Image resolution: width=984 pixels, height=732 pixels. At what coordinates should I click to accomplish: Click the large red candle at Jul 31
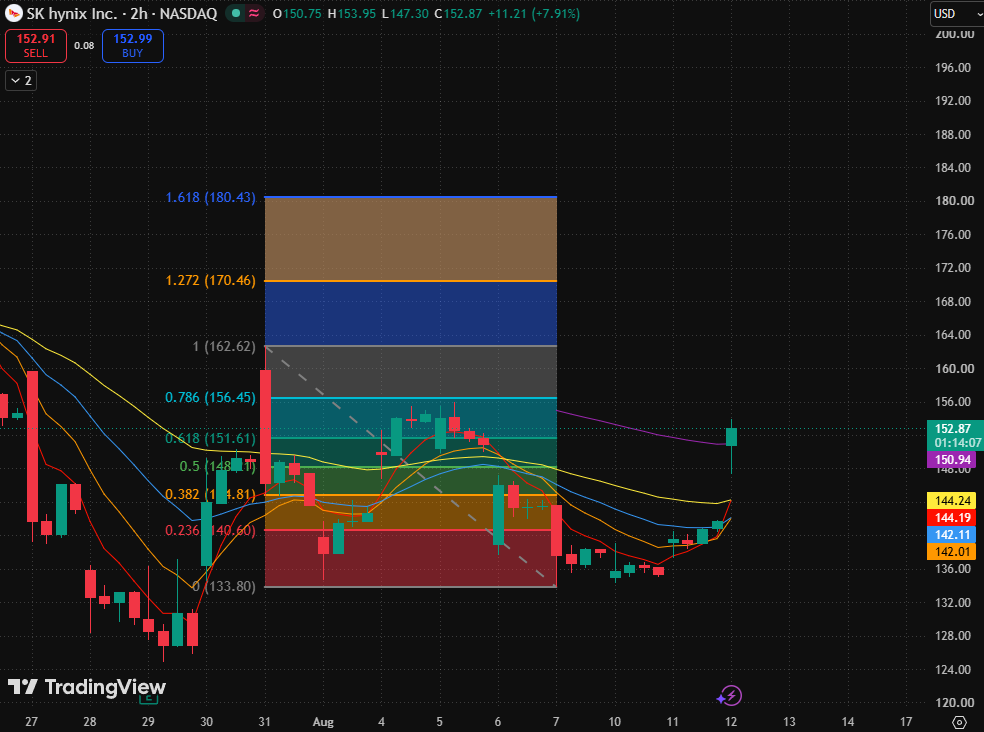tap(265, 427)
